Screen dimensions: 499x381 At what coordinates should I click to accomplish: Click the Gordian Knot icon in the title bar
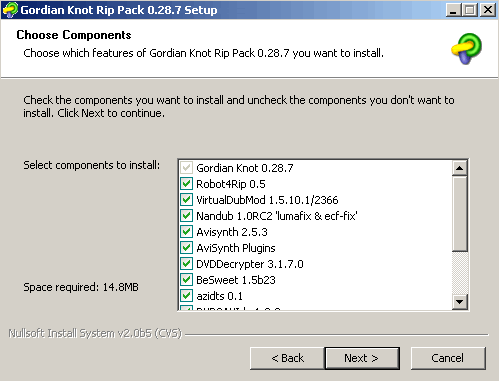pos(10,10)
